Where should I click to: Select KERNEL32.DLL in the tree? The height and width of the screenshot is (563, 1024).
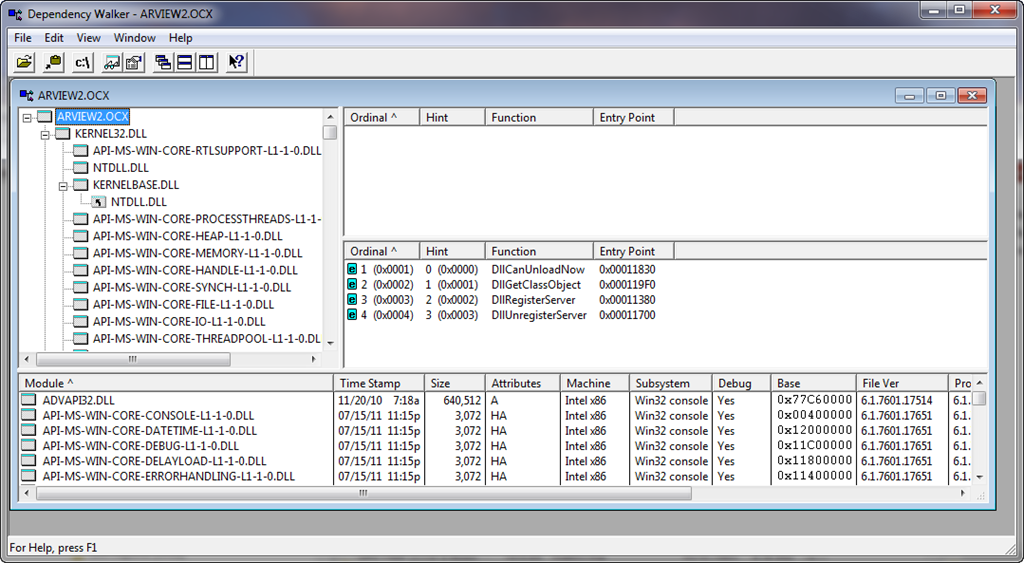click(x=111, y=133)
